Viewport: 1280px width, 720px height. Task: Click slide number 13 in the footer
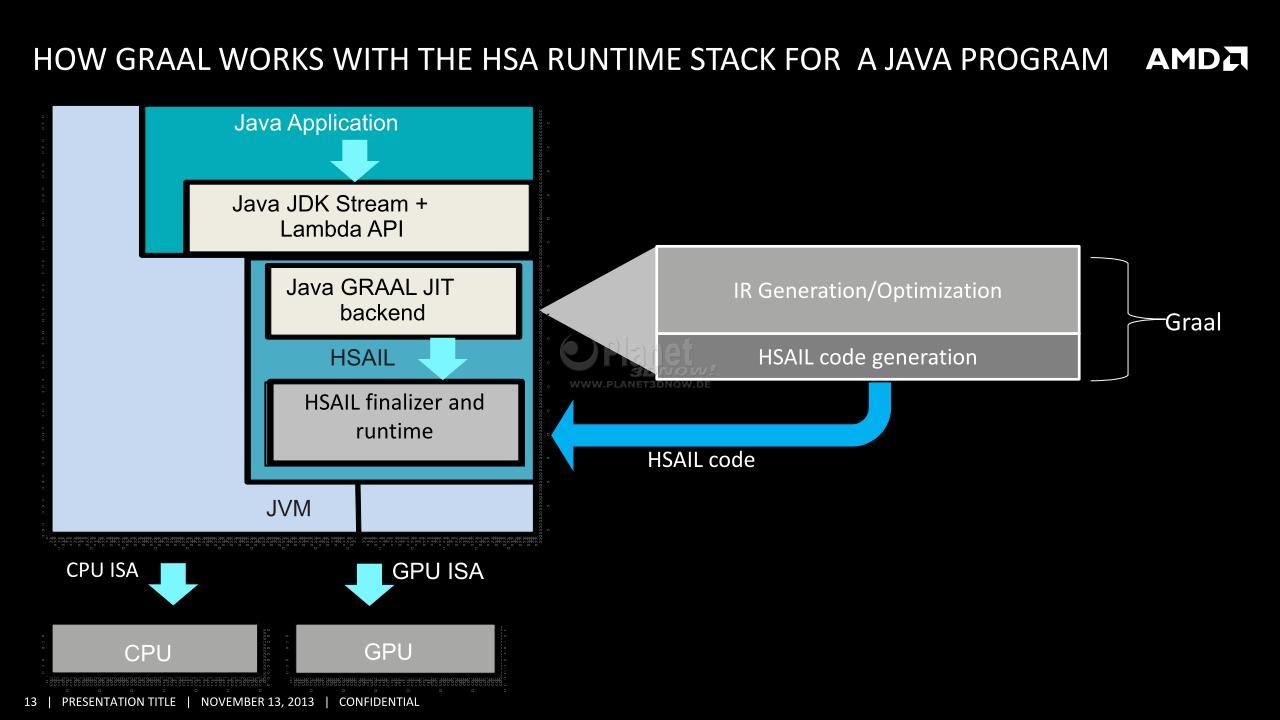pyautogui.click(x=30, y=702)
